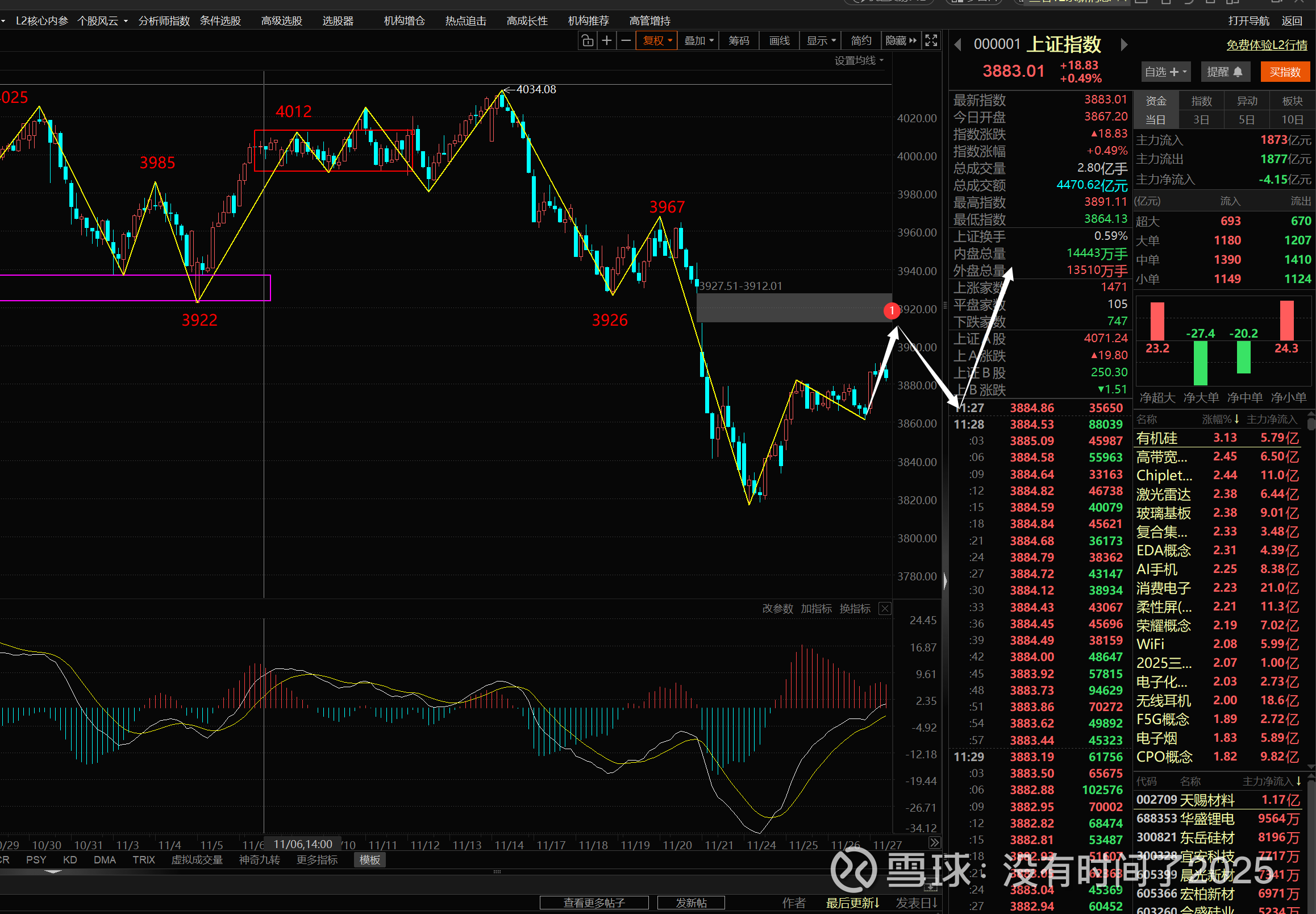
Task: Zoom out chart with minus icon
Action: click(x=626, y=41)
